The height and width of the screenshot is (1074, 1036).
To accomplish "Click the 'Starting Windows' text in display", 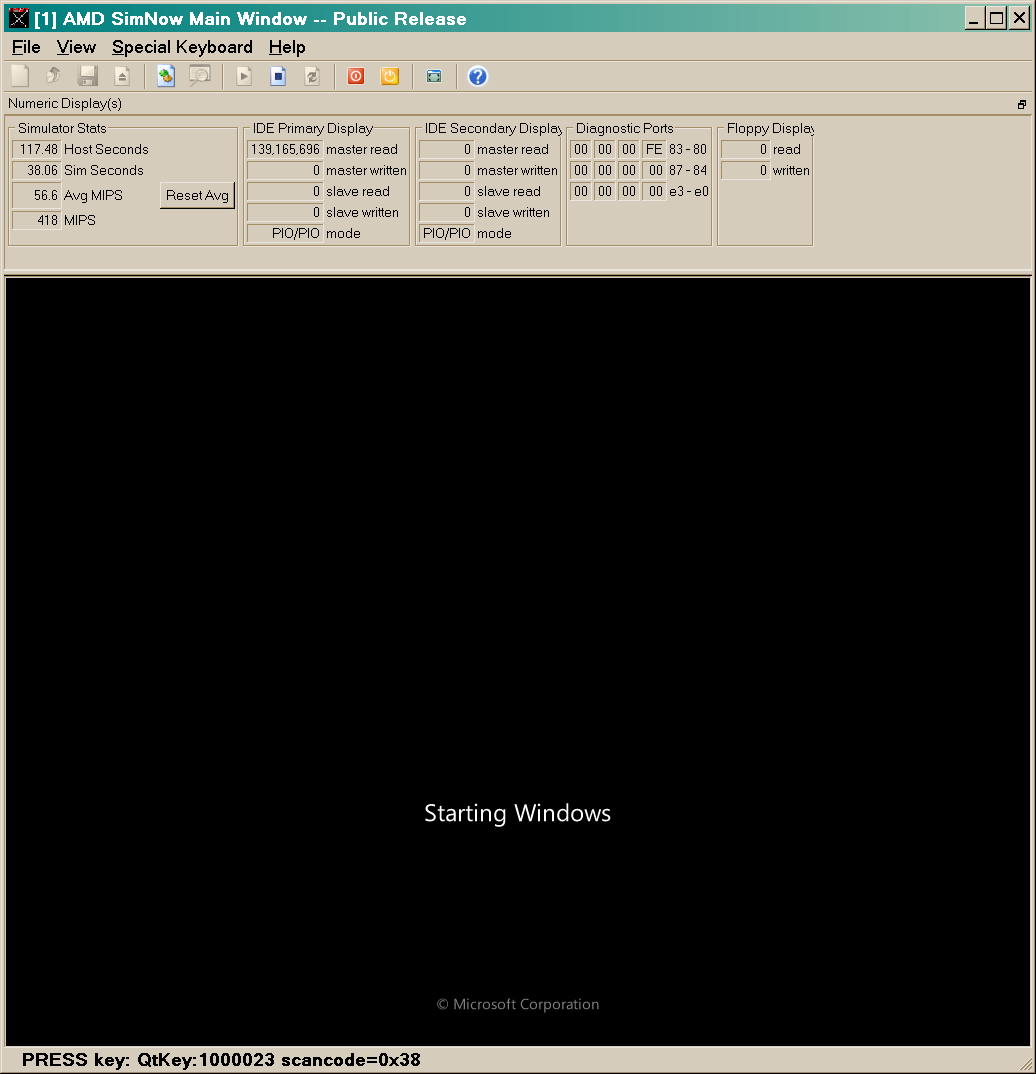I will point(518,813).
